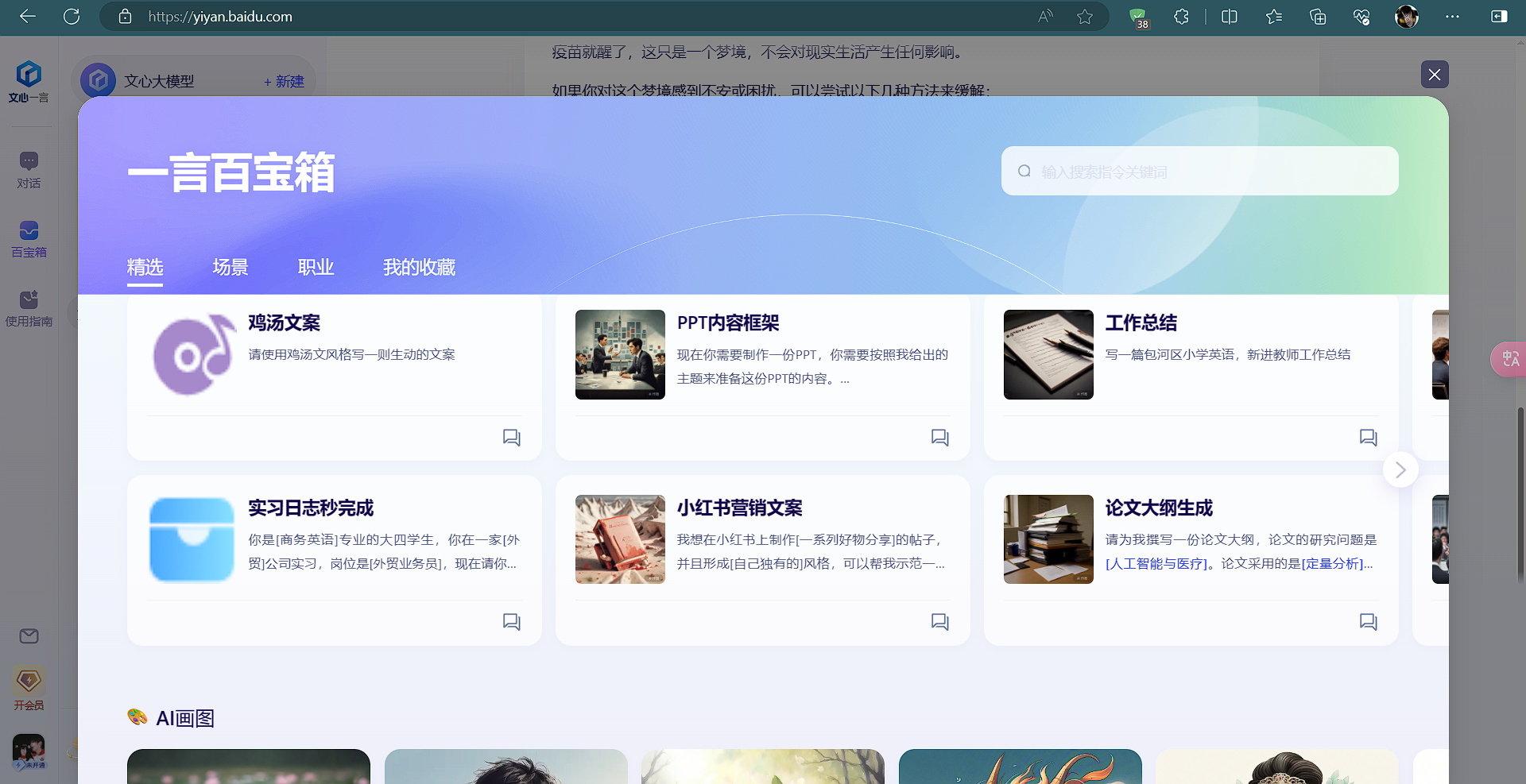Use the chat icon on PPT内容框架 card
This screenshot has height=784, width=1526.
point(940,438)
